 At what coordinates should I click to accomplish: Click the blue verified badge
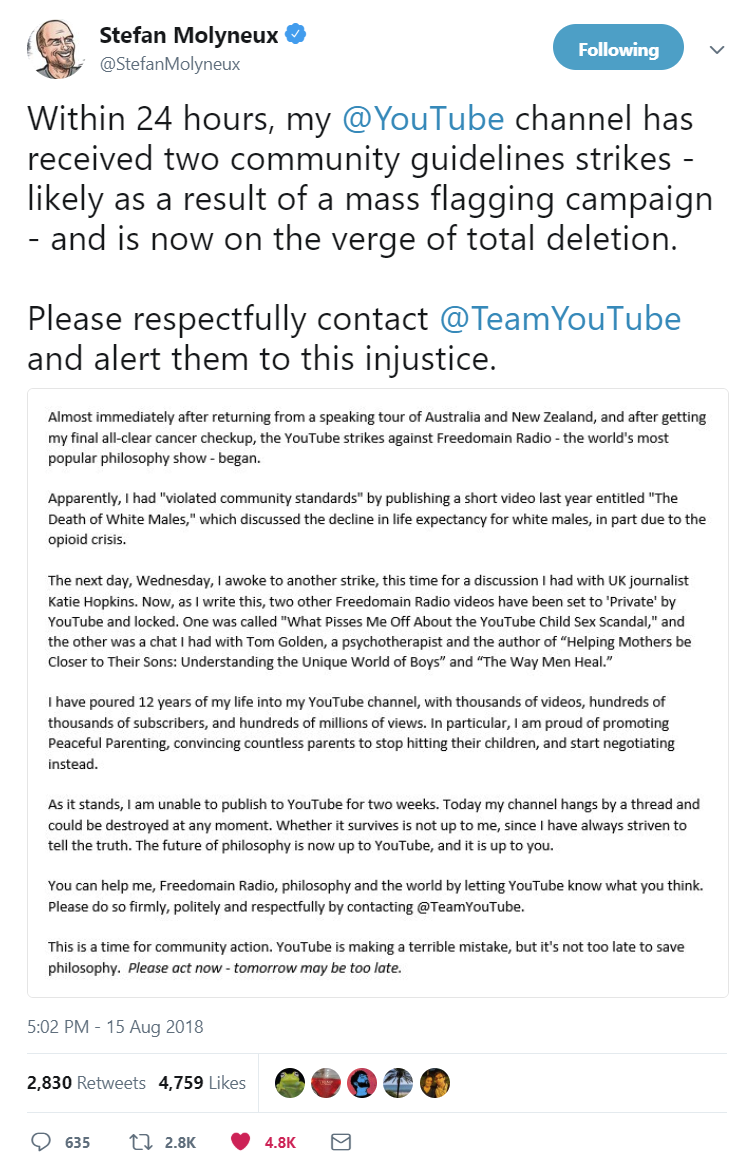pos(295,34)
